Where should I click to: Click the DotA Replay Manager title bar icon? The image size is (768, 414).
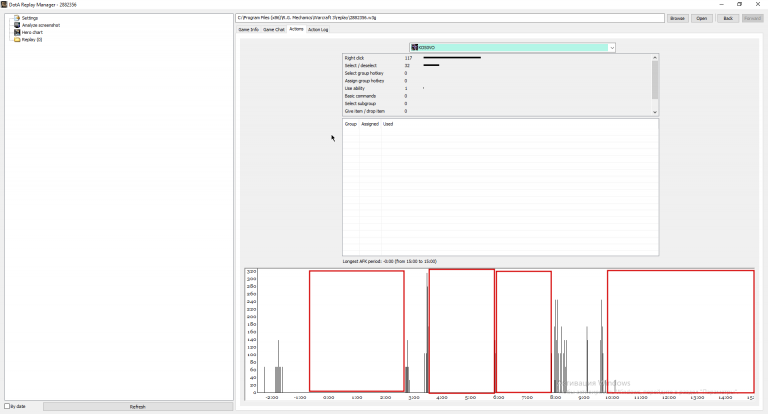coord(4,4)
